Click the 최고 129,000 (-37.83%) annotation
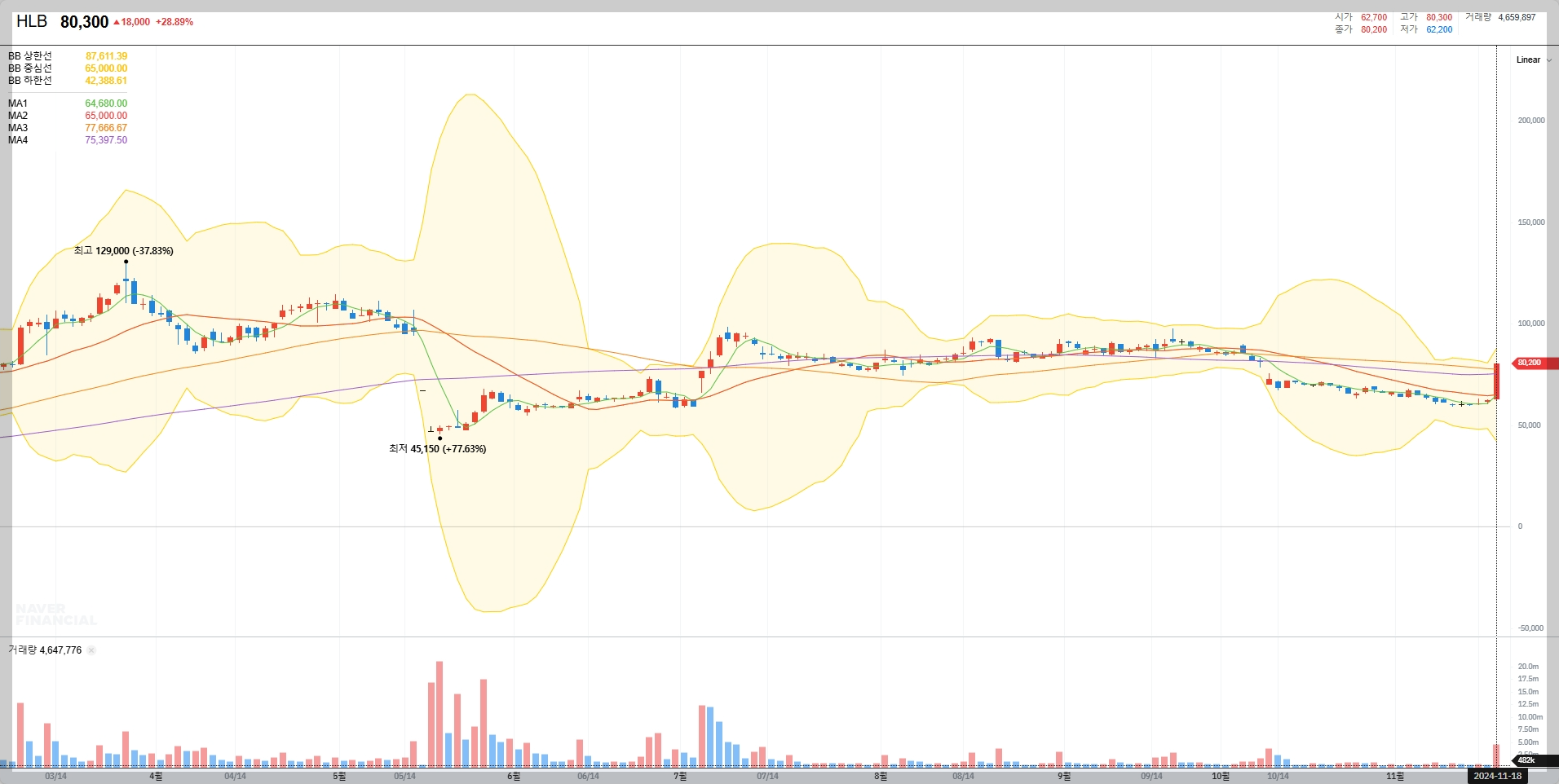Viewport: 1559px width, 784px height. pos(123,251)
